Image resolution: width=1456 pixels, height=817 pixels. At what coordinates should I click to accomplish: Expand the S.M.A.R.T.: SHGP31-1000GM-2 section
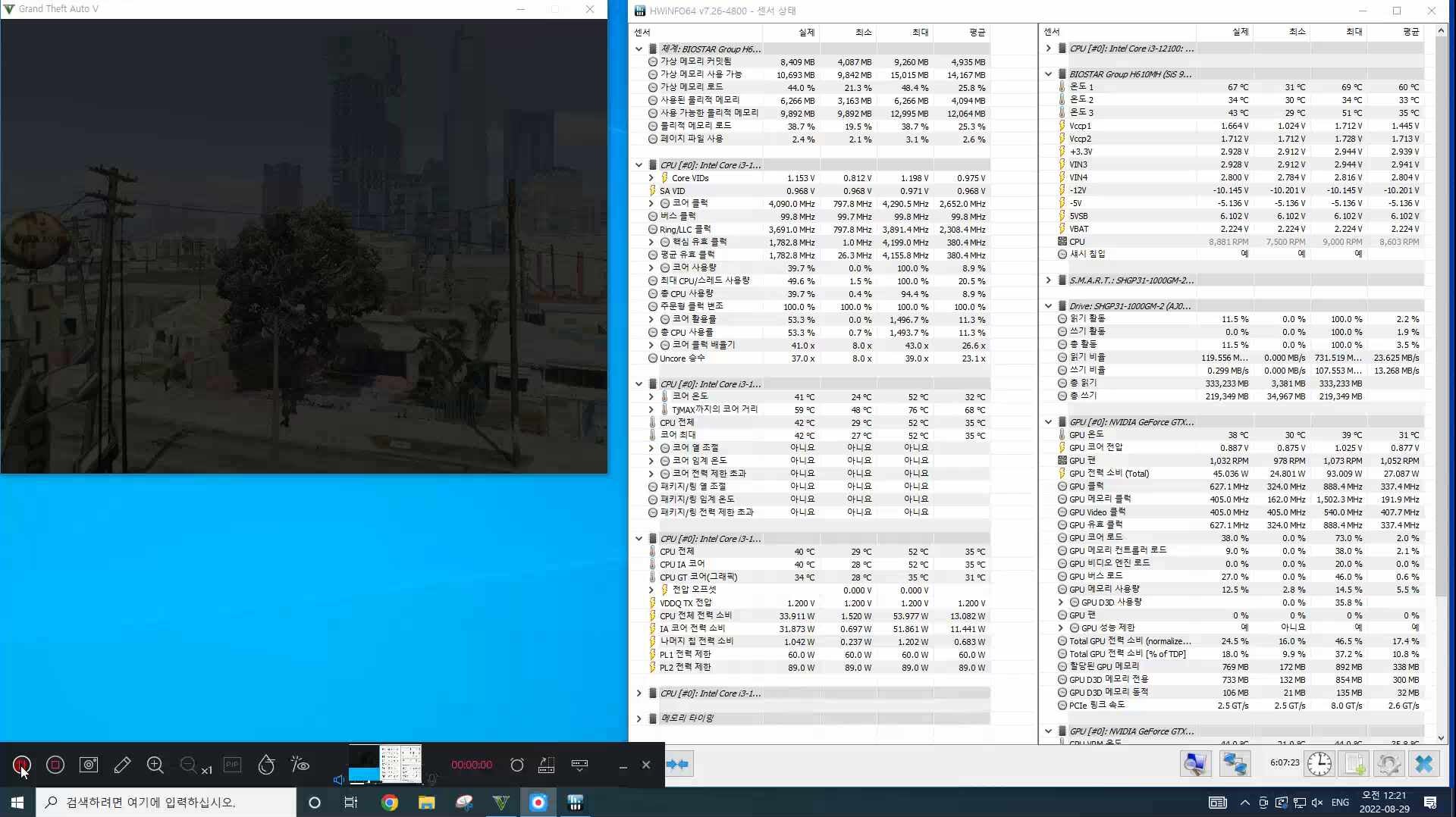[x=1049, y=280]
